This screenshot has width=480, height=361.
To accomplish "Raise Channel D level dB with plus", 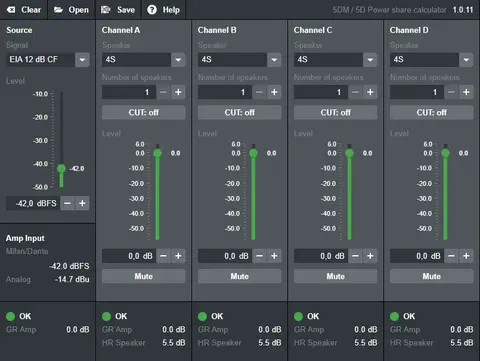I will point(466,256).
